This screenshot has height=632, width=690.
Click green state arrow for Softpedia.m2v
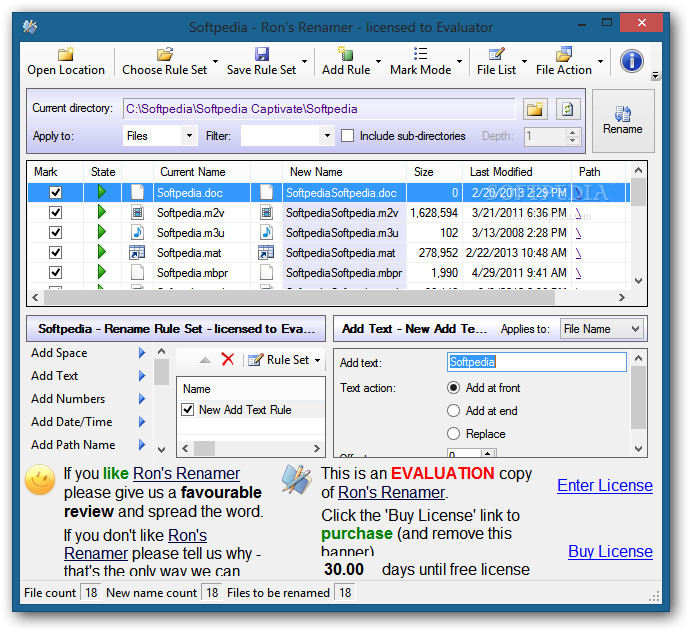coord(102,212)
